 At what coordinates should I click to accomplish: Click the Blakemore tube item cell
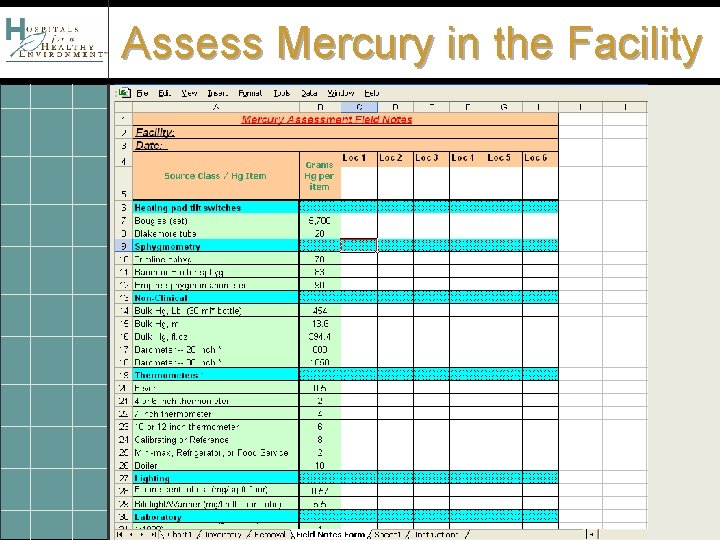pyautogui.click(x=216, y=233)
